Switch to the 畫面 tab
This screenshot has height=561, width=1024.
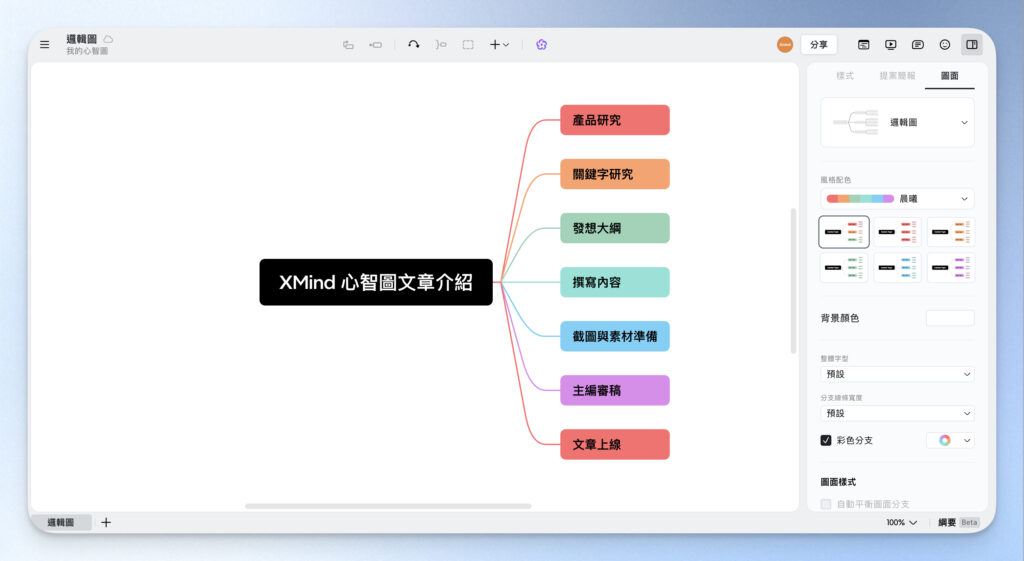[x=950, y=76]
